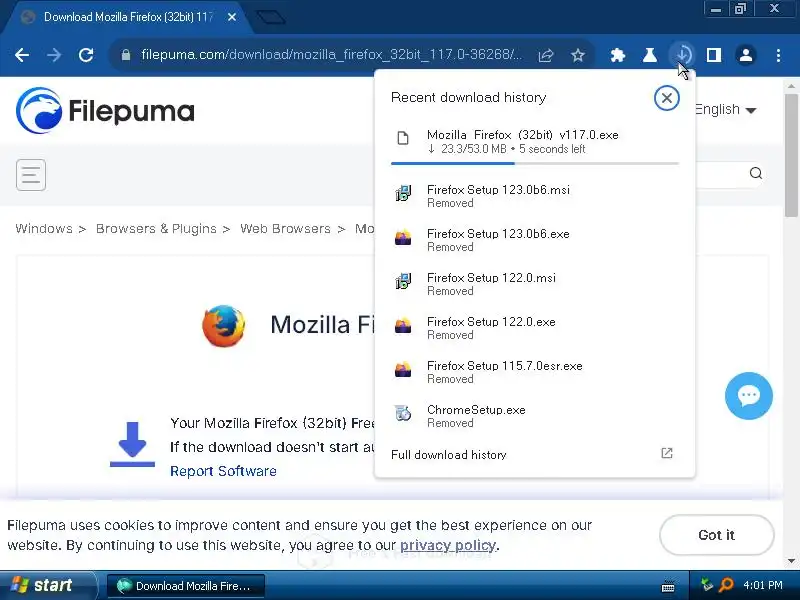
Task: Click the Downloads toolbar icon
Action: point(683,55)
